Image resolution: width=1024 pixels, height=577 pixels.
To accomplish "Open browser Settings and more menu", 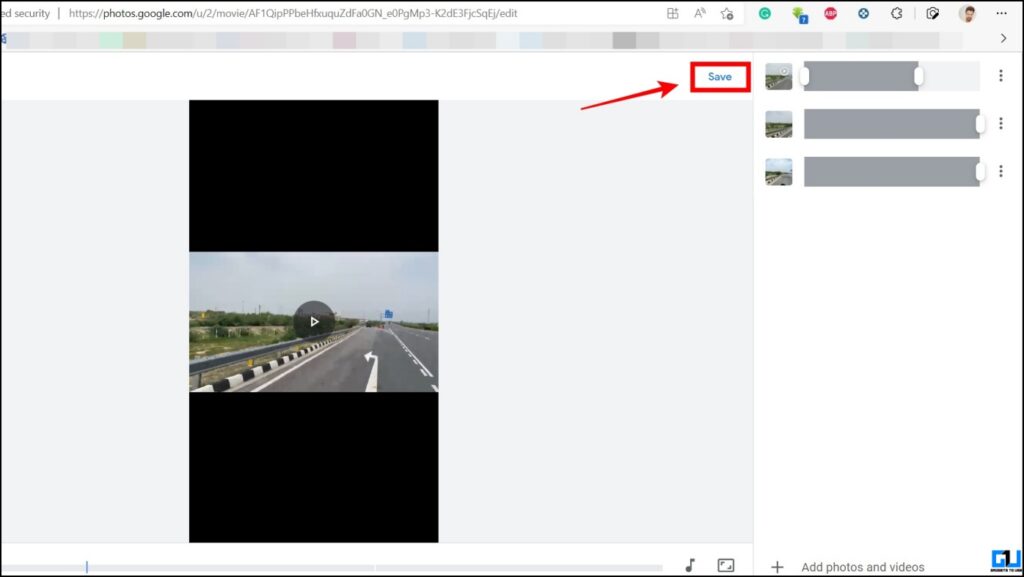I will pos(1001,13).
